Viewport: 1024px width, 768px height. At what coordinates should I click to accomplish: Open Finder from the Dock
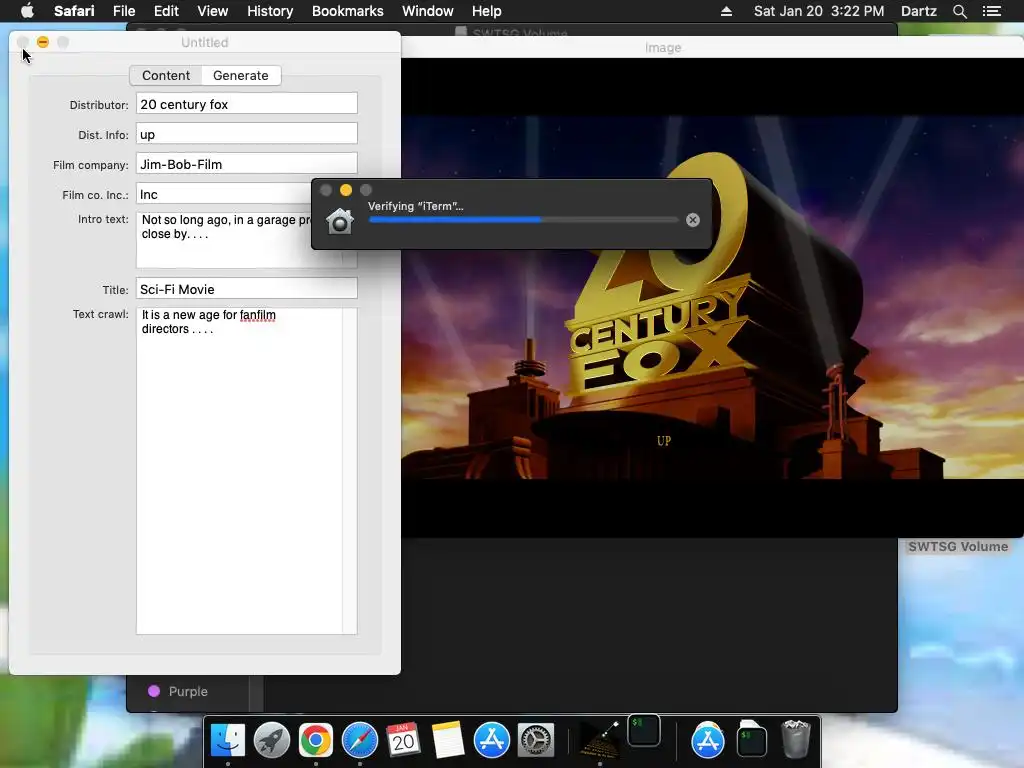pos(227,740)
